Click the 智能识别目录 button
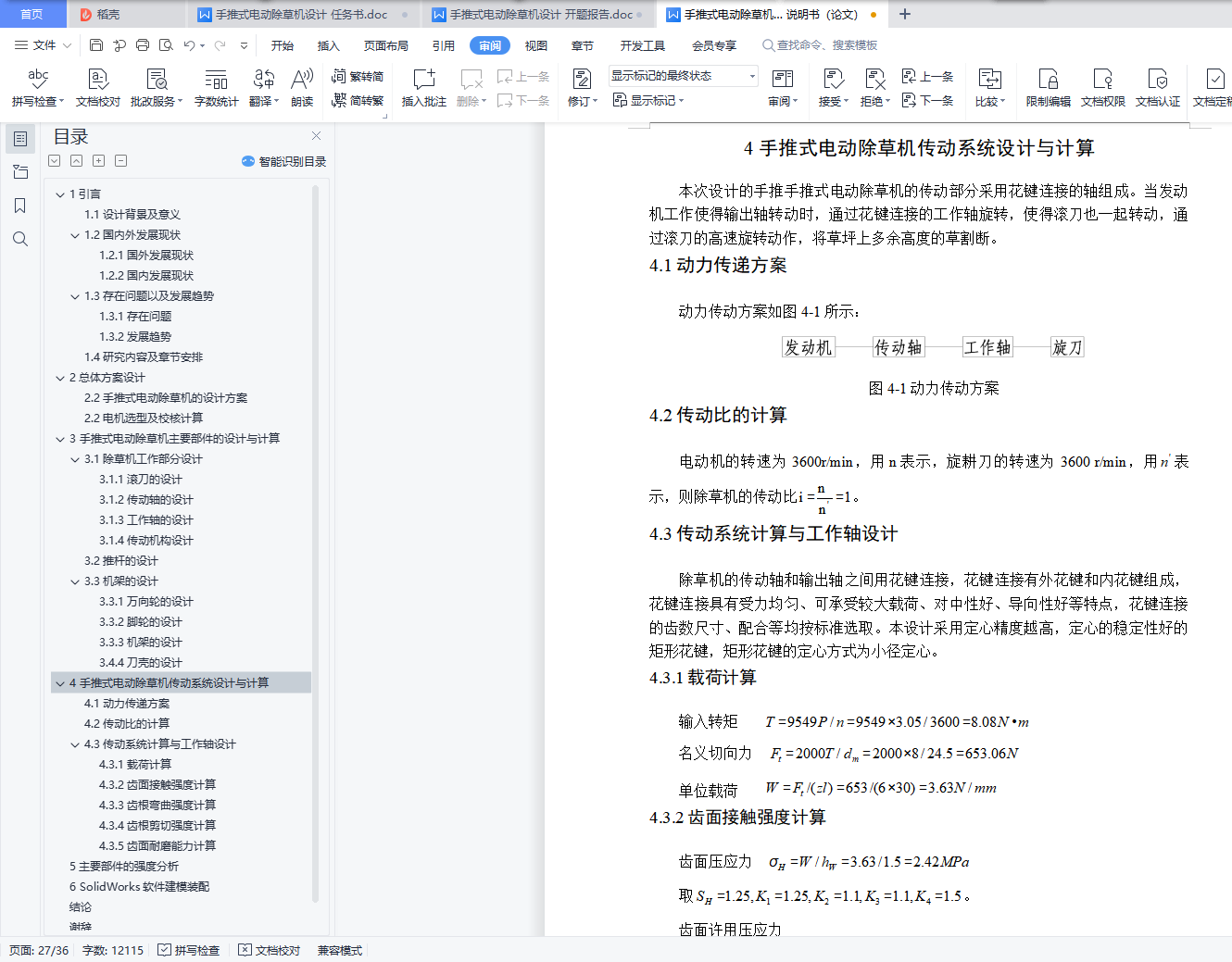Image resolution: width=1232 pixels, height=962 pixels. point(283,161)
